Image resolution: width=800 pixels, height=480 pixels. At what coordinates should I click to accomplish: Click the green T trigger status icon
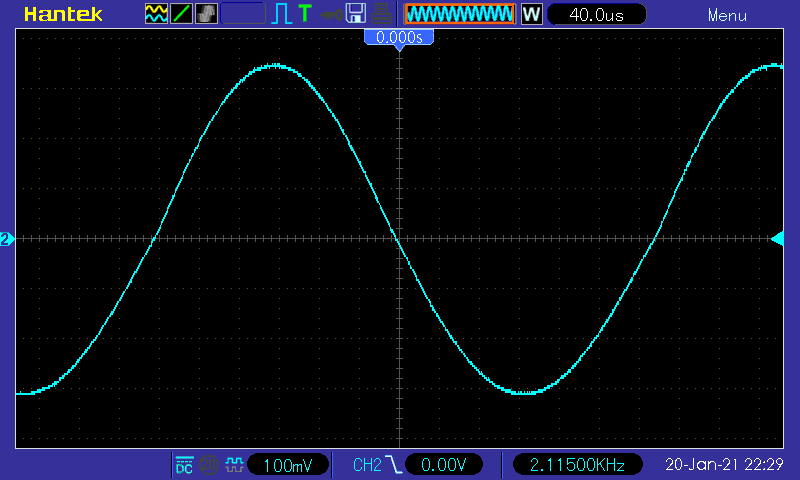pos(305,13)
